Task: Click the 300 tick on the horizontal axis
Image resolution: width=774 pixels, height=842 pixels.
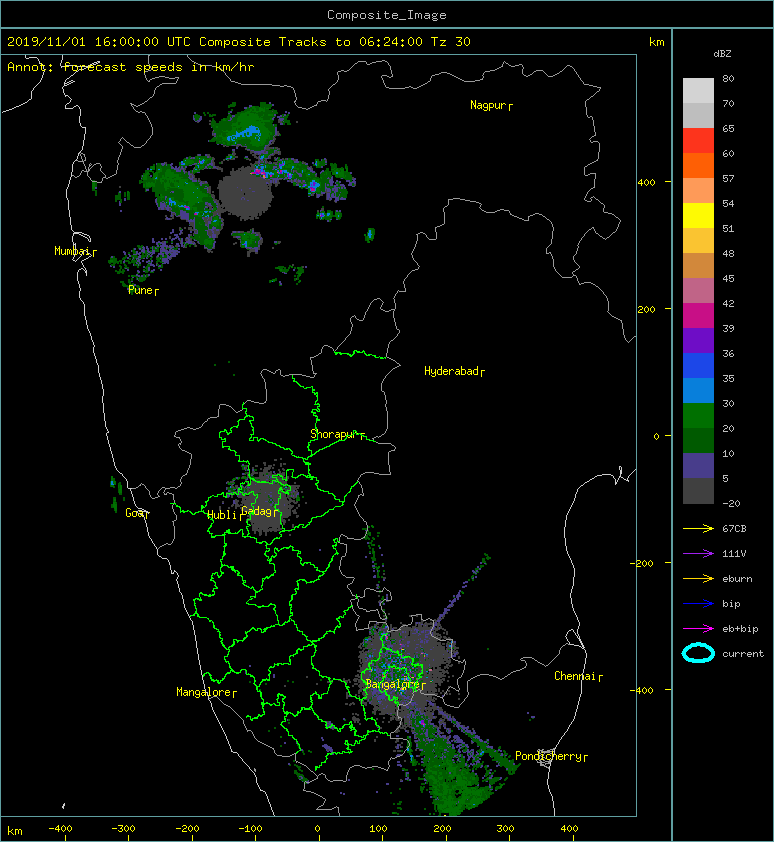Action: pos(505,828)
